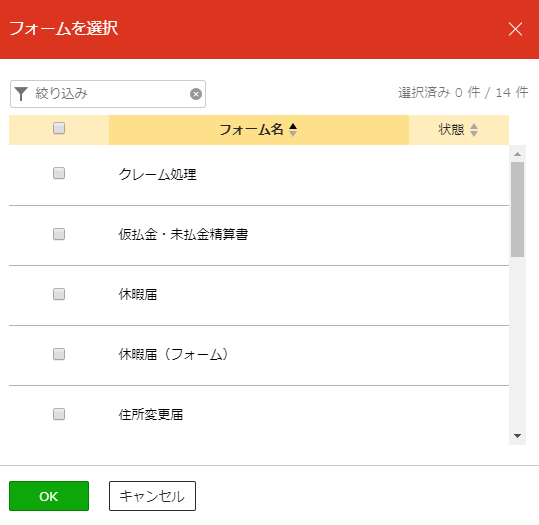Check the 仮払金・未払金精算書 checkbox
This screenshot has height=525, width=539.
click(x=59, y=234)
